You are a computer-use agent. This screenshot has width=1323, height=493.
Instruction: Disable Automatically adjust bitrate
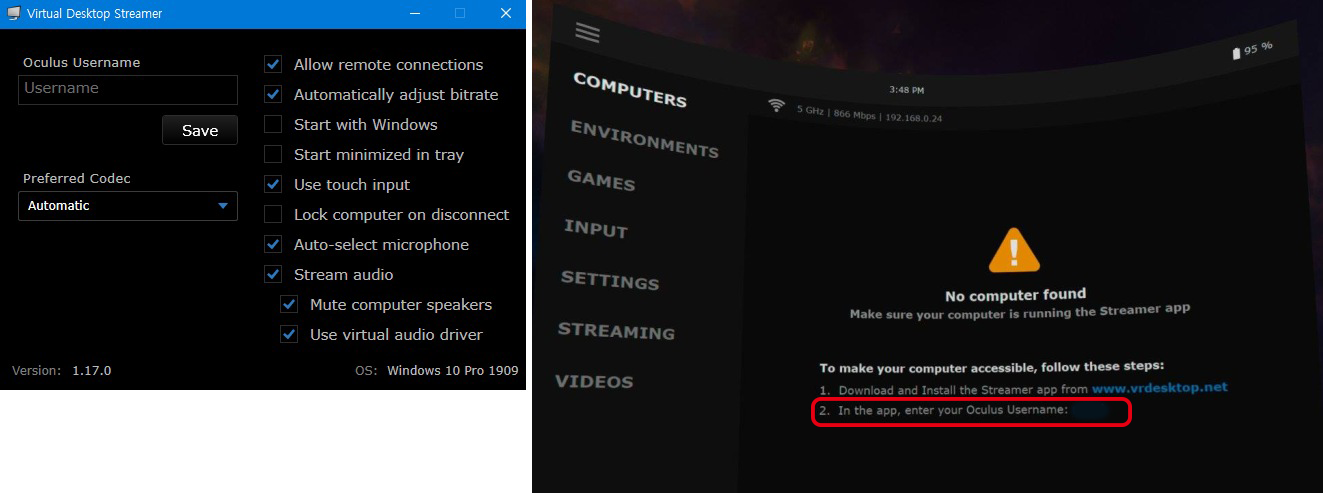pos(273,94)
